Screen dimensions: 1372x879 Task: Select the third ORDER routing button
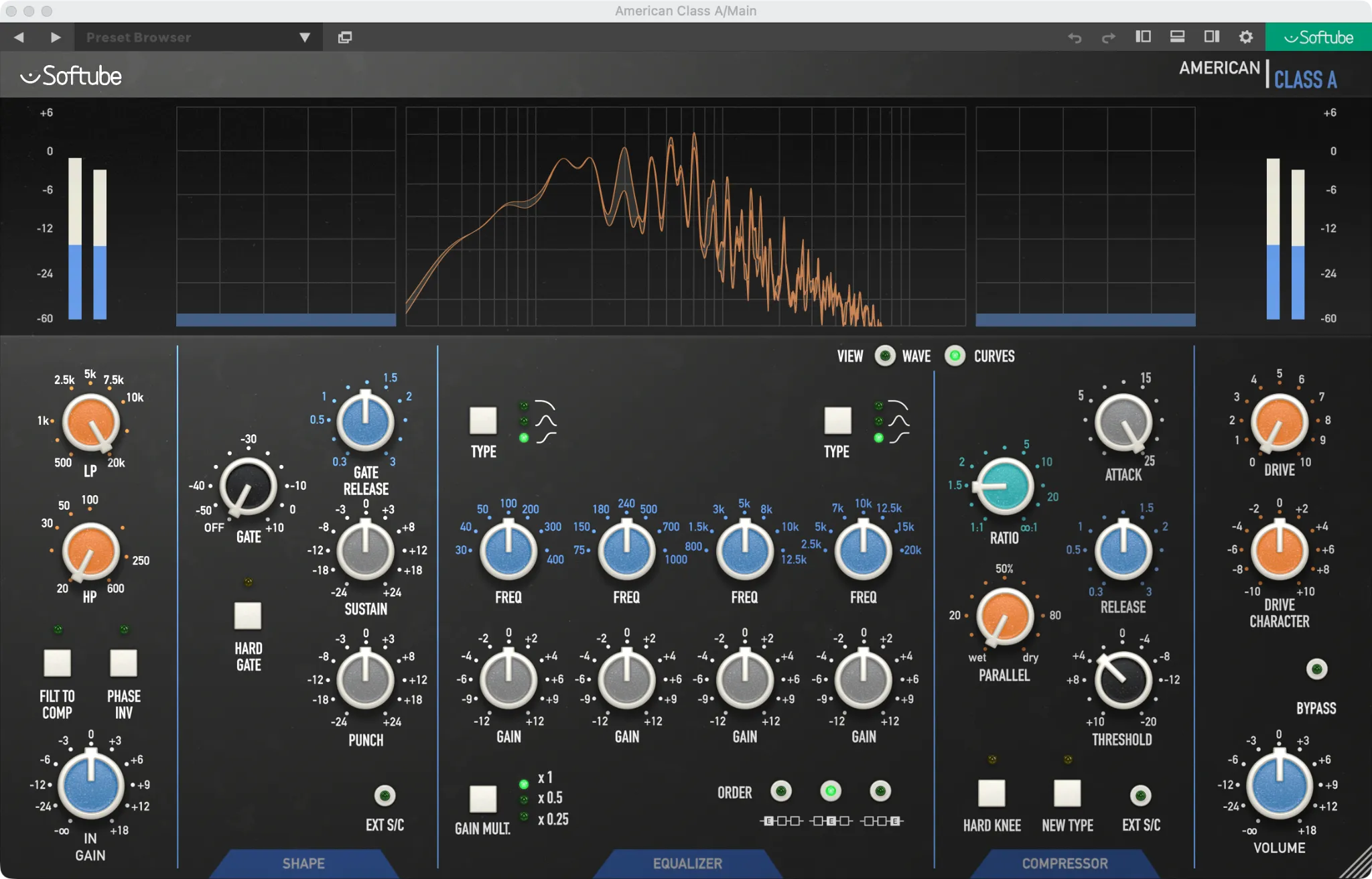(880, 791)
